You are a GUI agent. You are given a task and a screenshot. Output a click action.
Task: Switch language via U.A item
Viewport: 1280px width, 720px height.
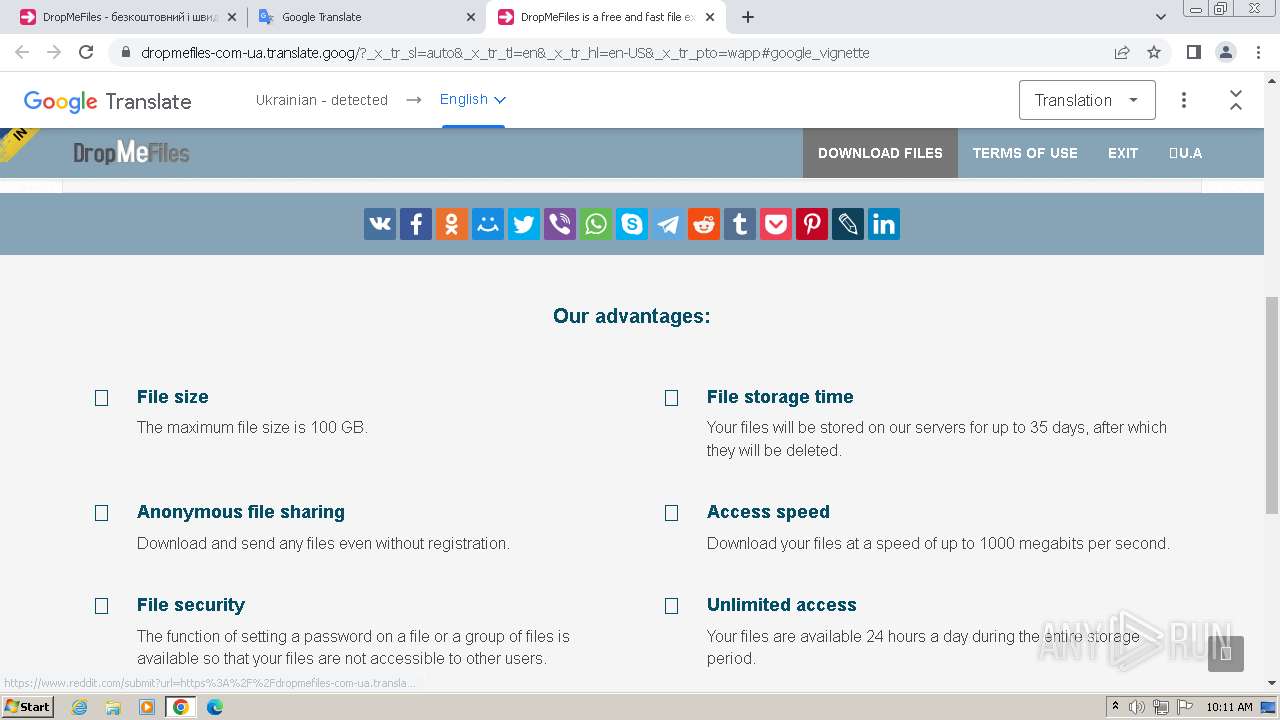[x=1185, y=153]
